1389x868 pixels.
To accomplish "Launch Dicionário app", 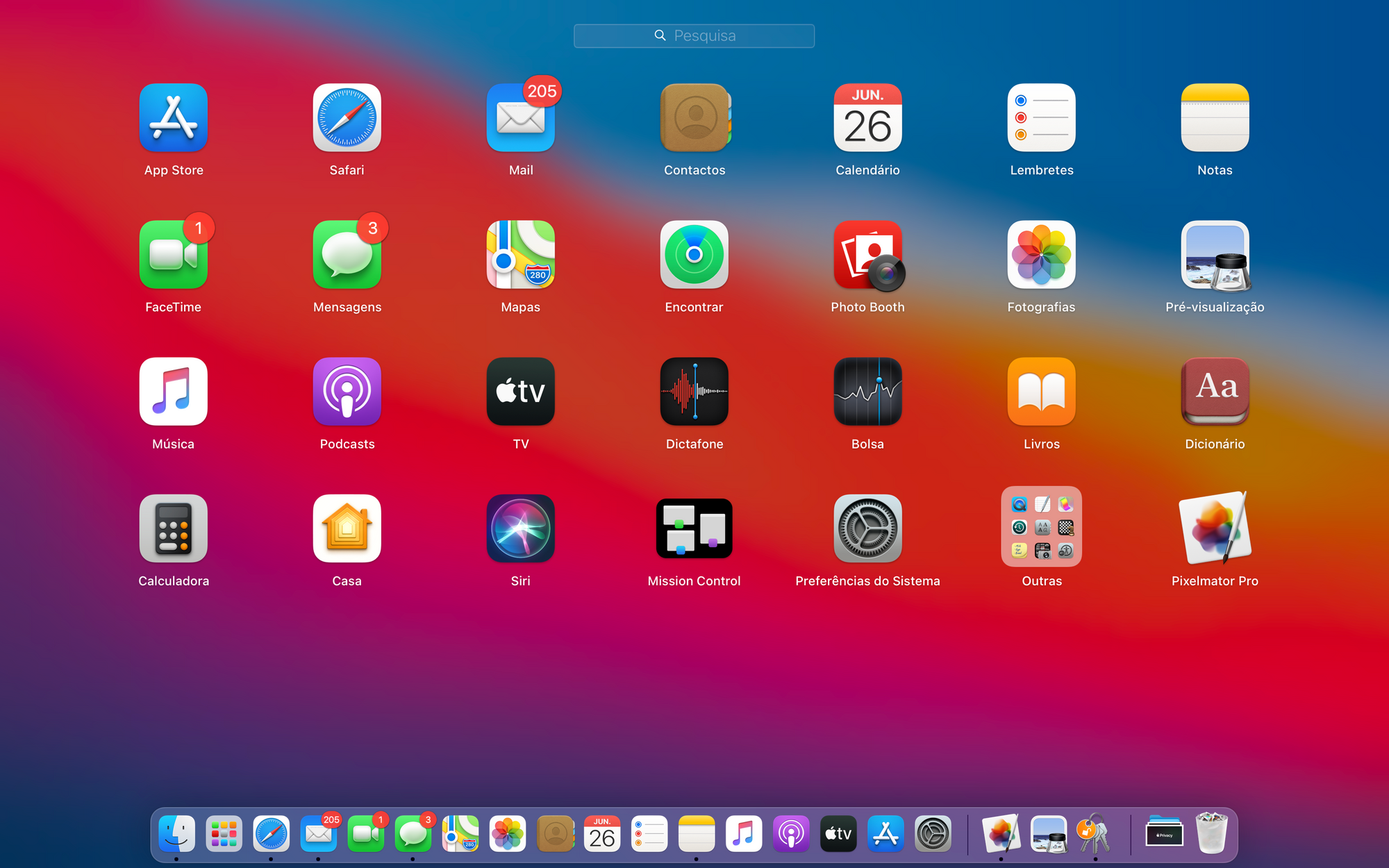I will coord(1215,392).
